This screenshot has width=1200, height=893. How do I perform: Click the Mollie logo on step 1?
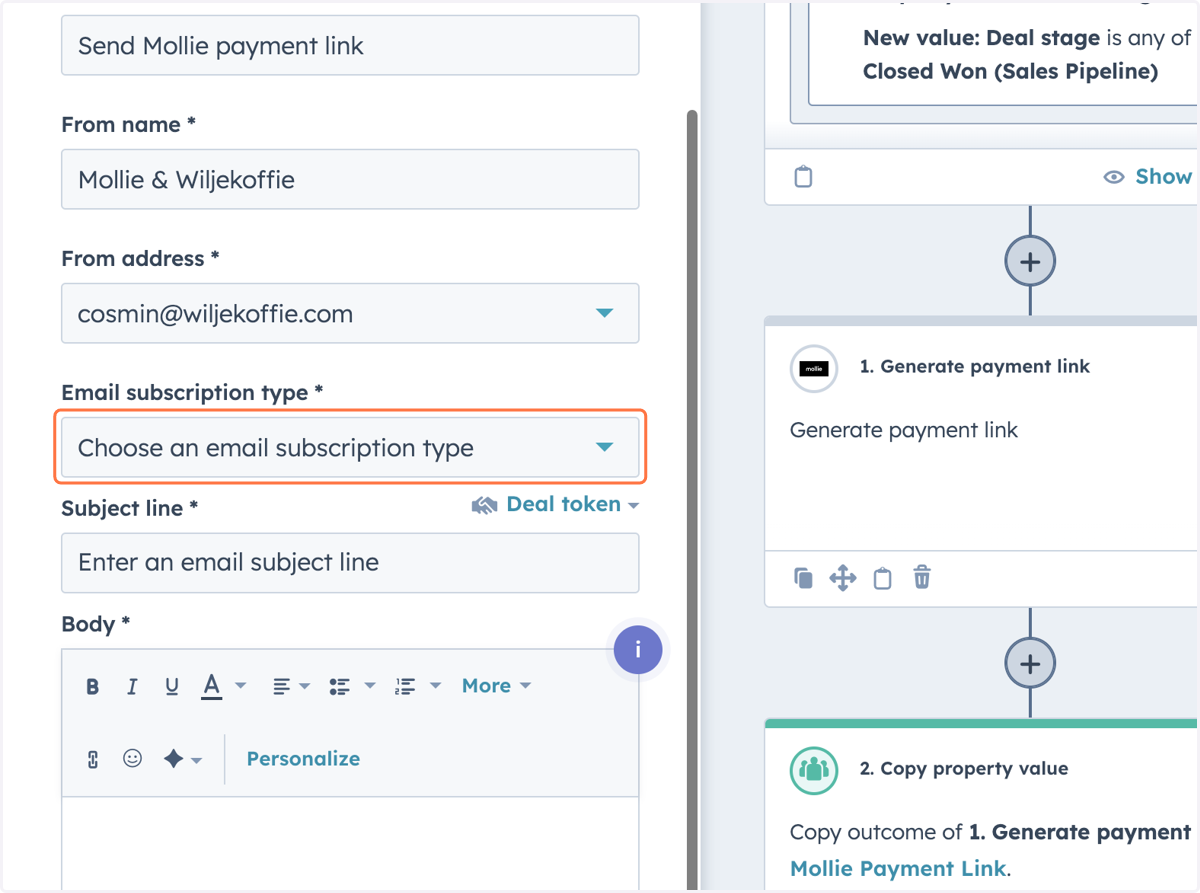click(814, 368)
